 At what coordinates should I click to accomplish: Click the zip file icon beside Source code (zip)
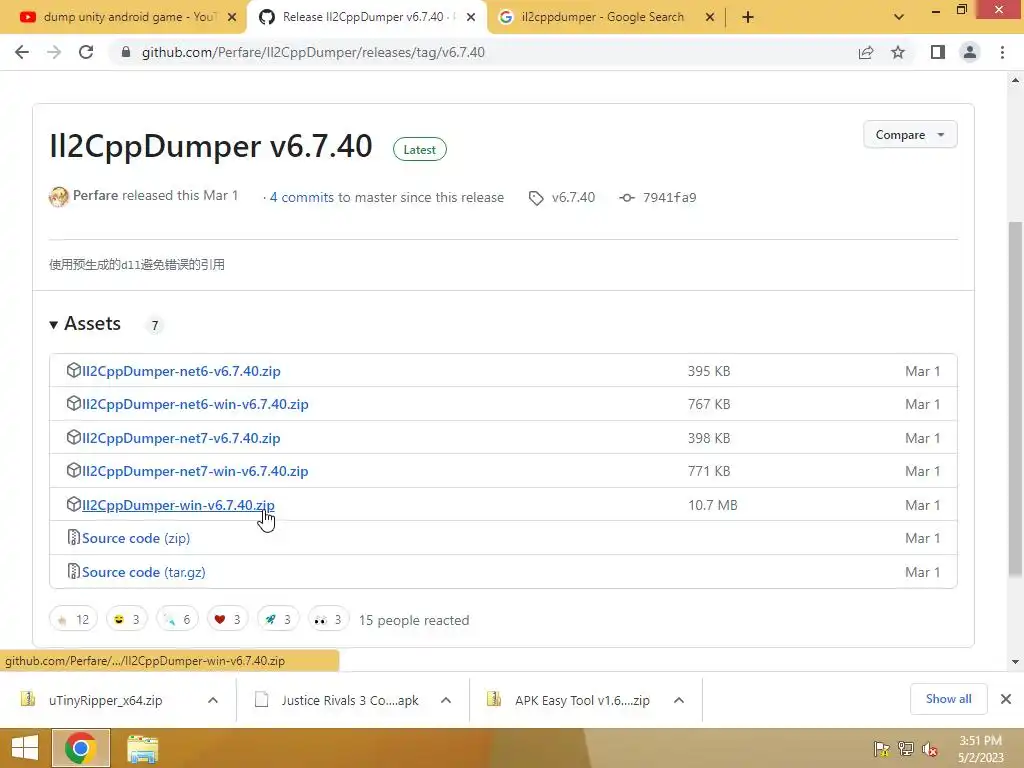pyautogui.click(x=73, y=537)
